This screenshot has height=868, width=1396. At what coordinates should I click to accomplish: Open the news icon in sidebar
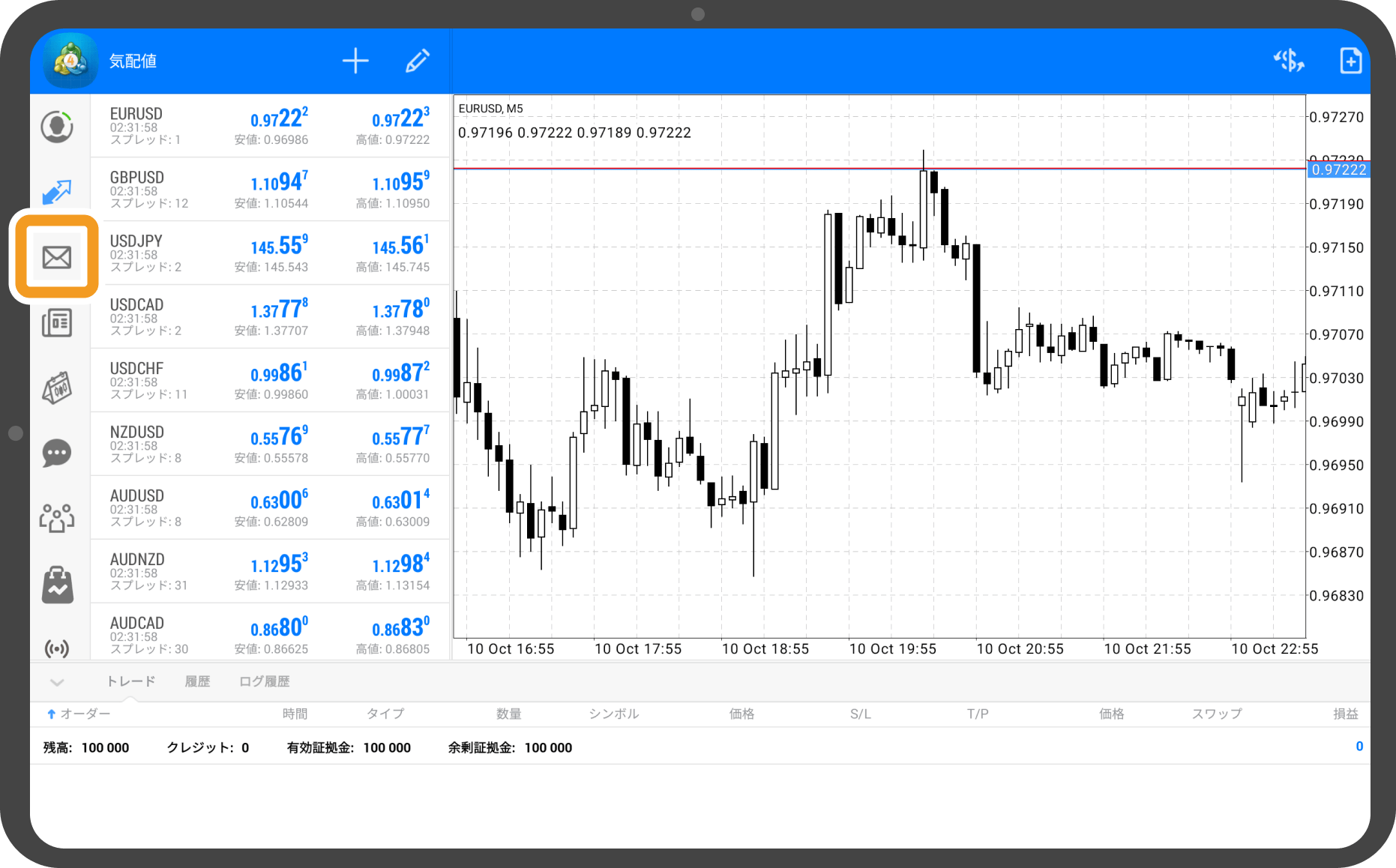[57, 323]
